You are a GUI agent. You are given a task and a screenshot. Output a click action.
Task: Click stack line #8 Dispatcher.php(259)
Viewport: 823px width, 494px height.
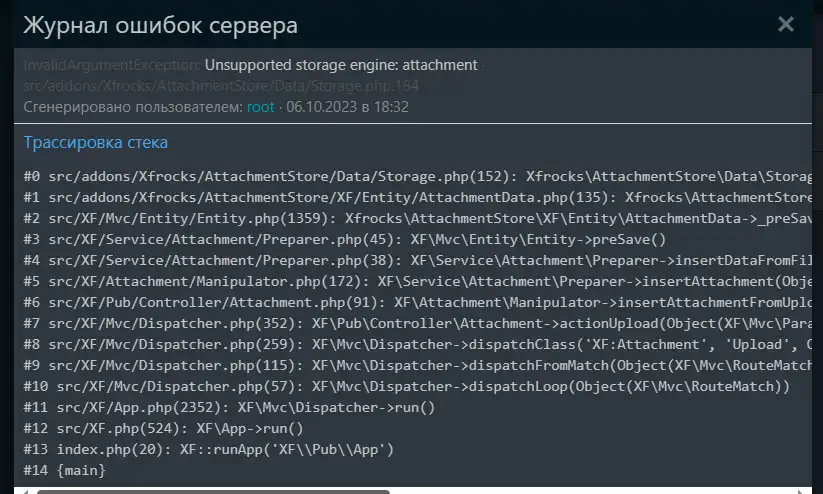click(417, 344)
